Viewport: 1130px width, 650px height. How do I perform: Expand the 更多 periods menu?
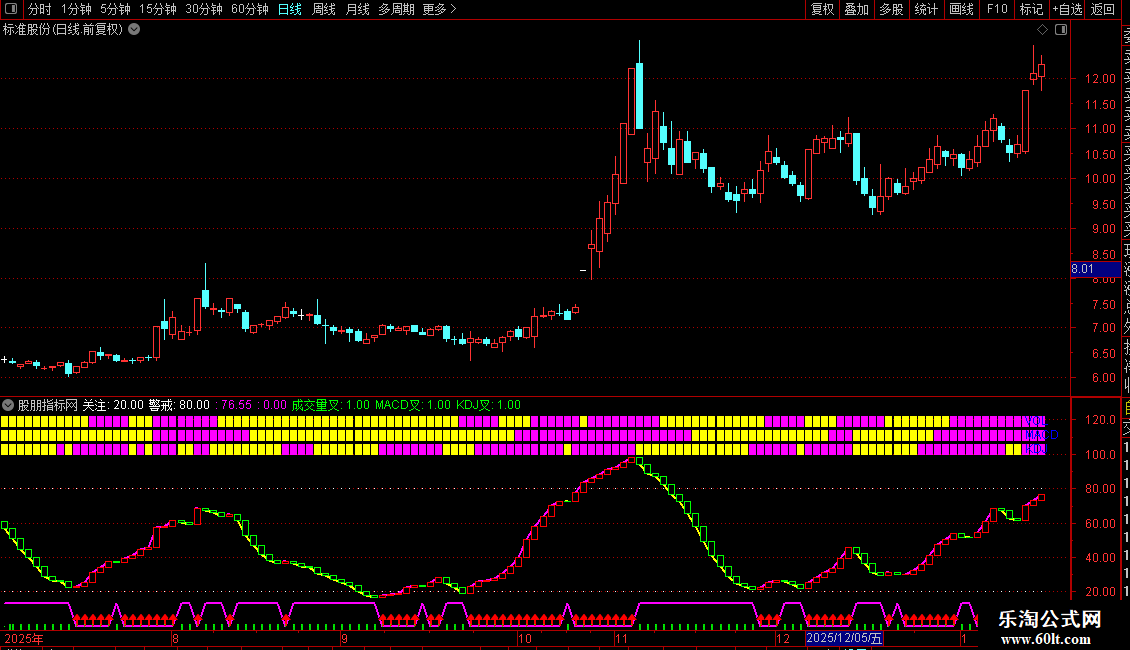439,9
